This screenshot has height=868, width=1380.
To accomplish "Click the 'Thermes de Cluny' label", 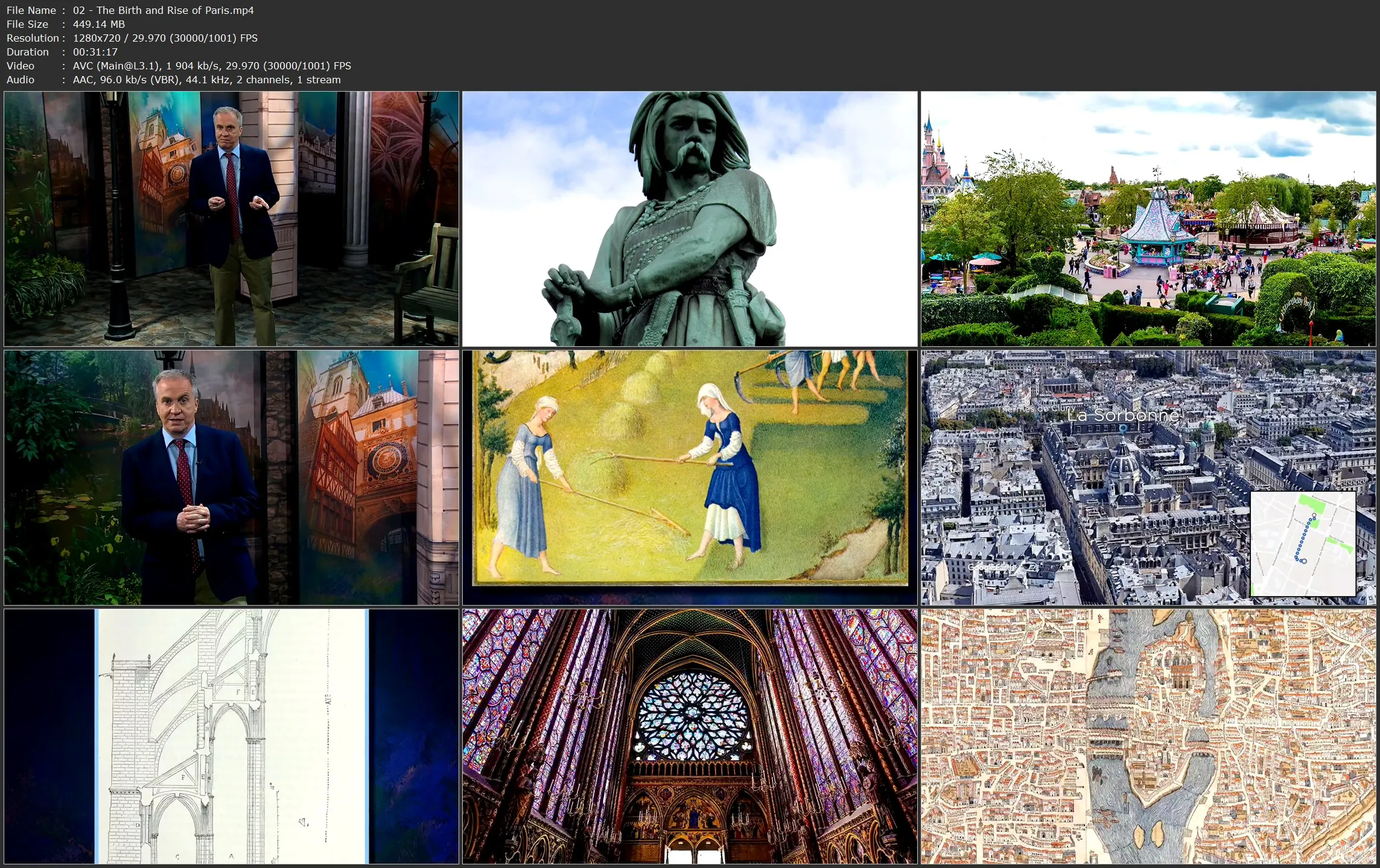I will click(x=1035, y=409).
